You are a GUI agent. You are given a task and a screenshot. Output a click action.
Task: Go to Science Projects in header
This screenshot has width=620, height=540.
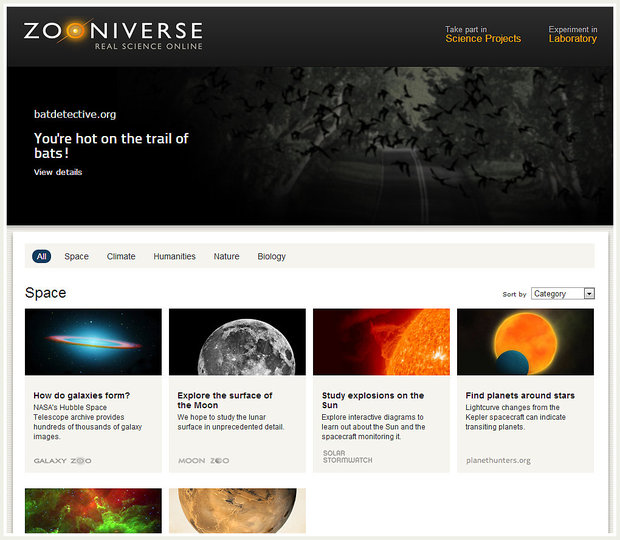(x=483, y=38)
